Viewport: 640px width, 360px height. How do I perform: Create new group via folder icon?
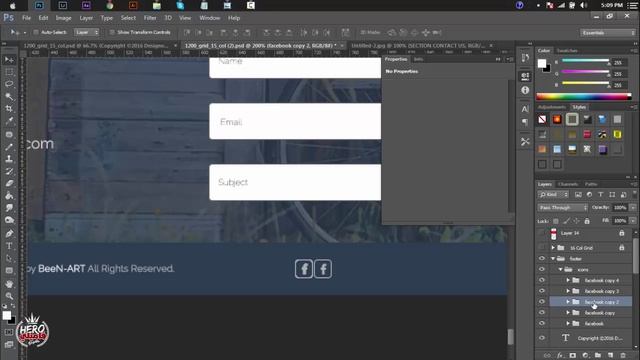[598, 355]
